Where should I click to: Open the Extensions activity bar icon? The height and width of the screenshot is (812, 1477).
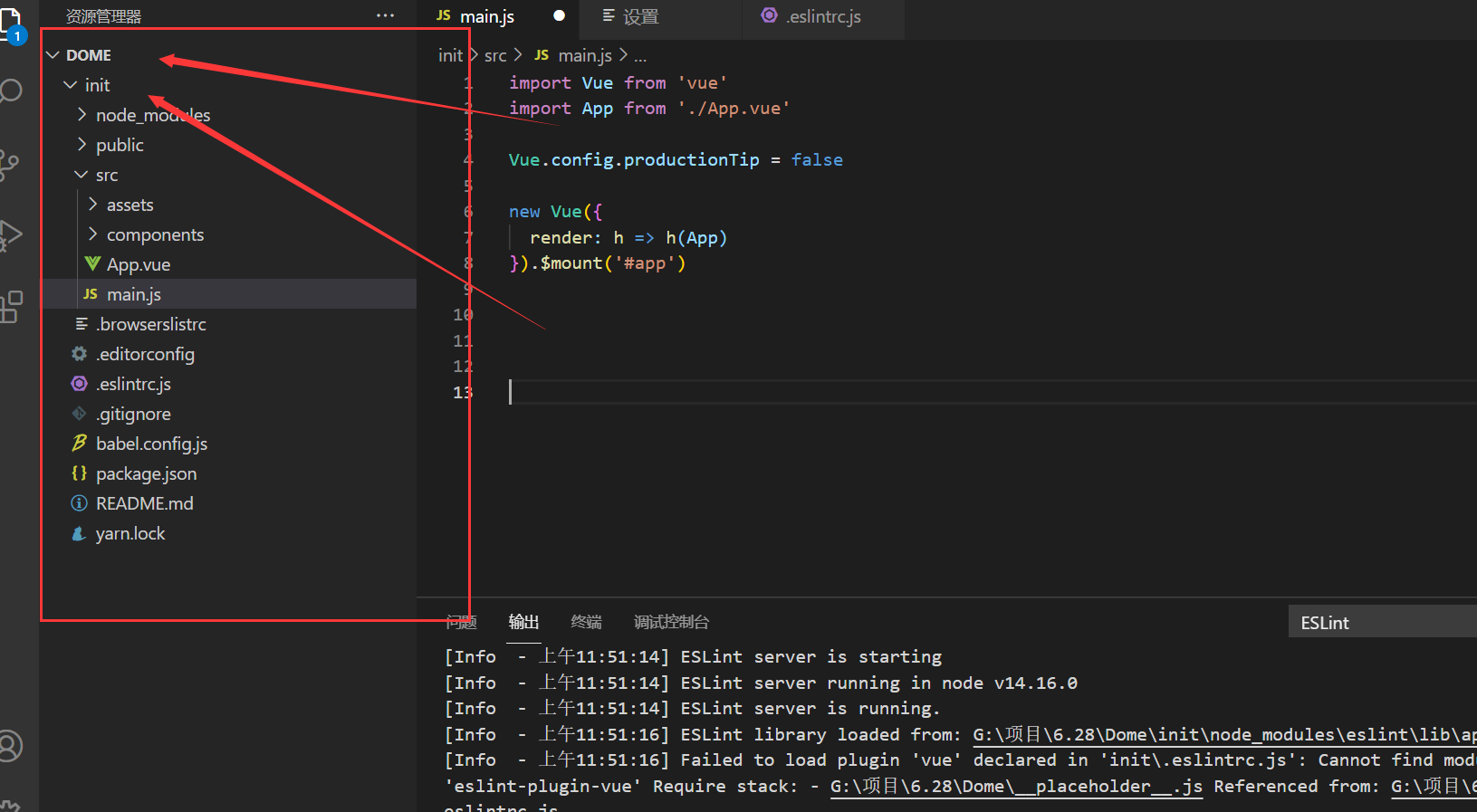(9, 307)
